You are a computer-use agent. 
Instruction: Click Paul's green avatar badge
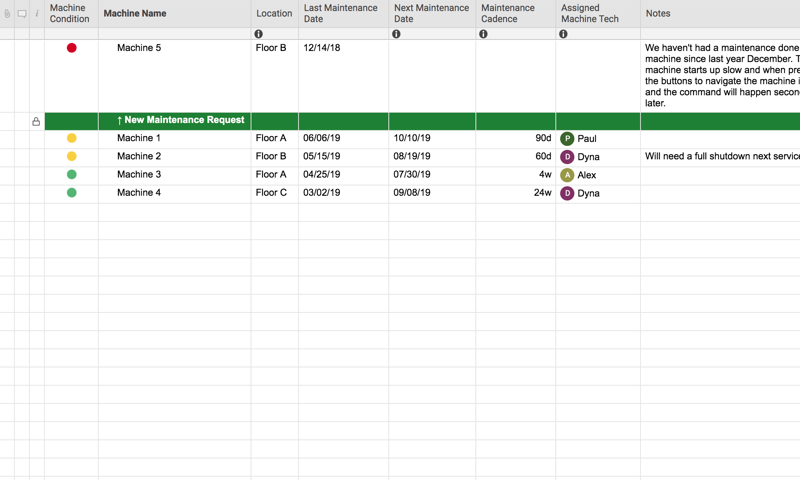tap(567, 139)
